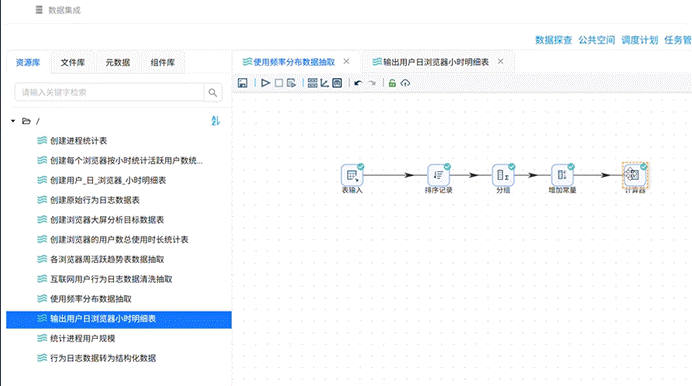Click the angled-line chart icon in toolbar
Screen dimensions: 692x386
click(x=324, y=83)
